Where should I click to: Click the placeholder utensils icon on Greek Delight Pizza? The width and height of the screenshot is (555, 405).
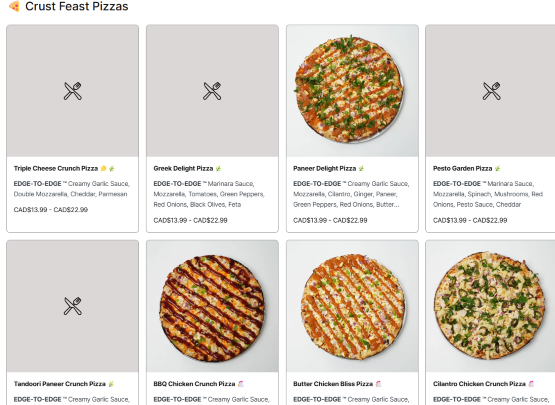point(212,91)
